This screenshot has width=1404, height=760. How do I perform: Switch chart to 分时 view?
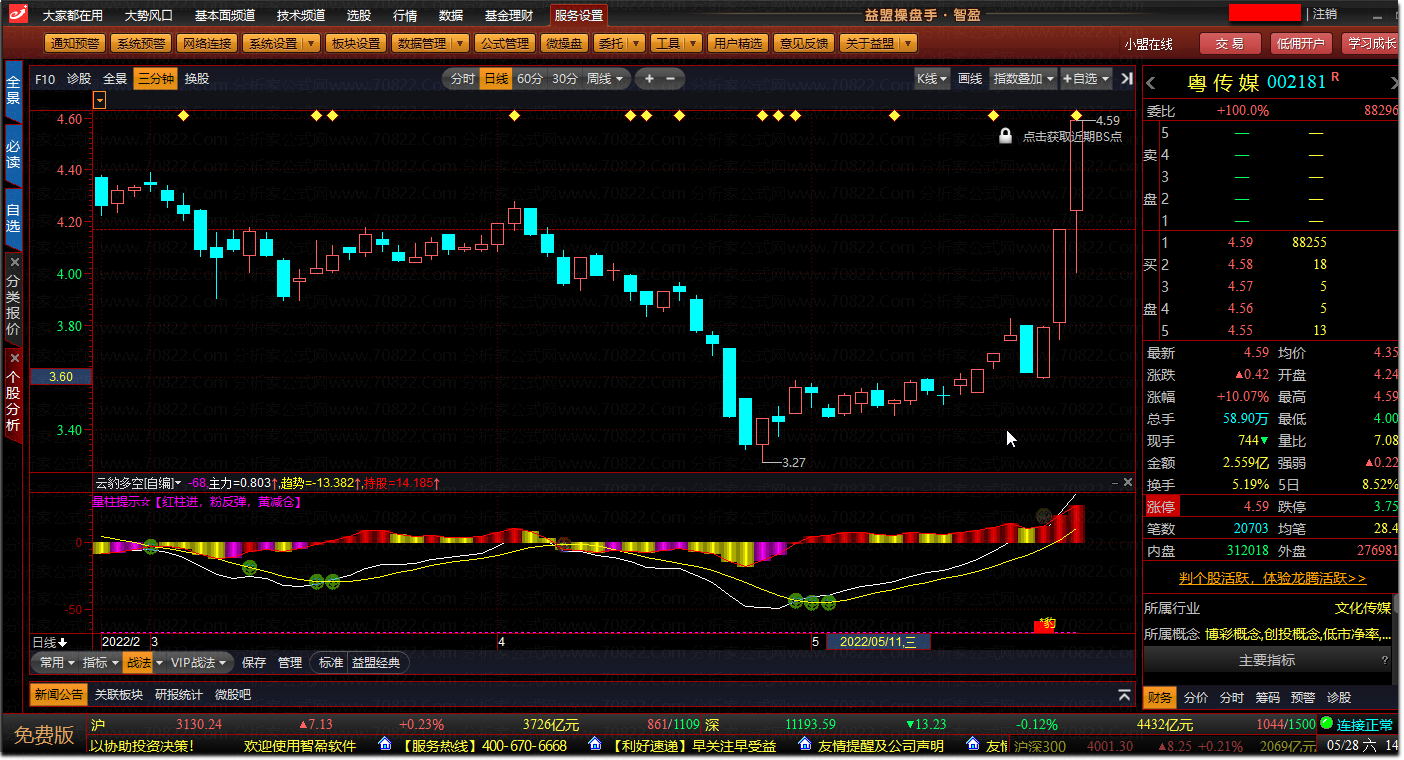[463, 79]
